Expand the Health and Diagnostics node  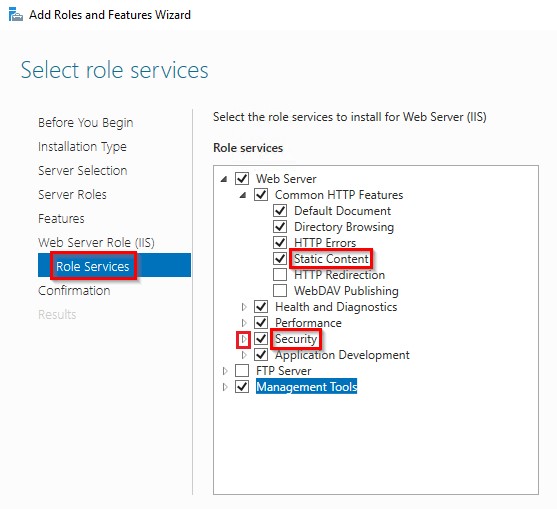pos(244,307)
